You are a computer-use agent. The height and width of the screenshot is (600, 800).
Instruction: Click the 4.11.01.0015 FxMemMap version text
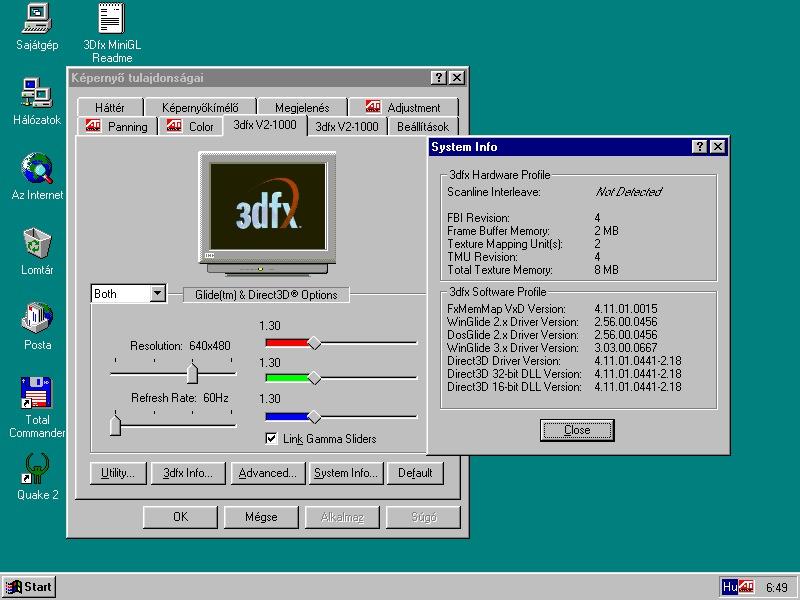(626, 309)
